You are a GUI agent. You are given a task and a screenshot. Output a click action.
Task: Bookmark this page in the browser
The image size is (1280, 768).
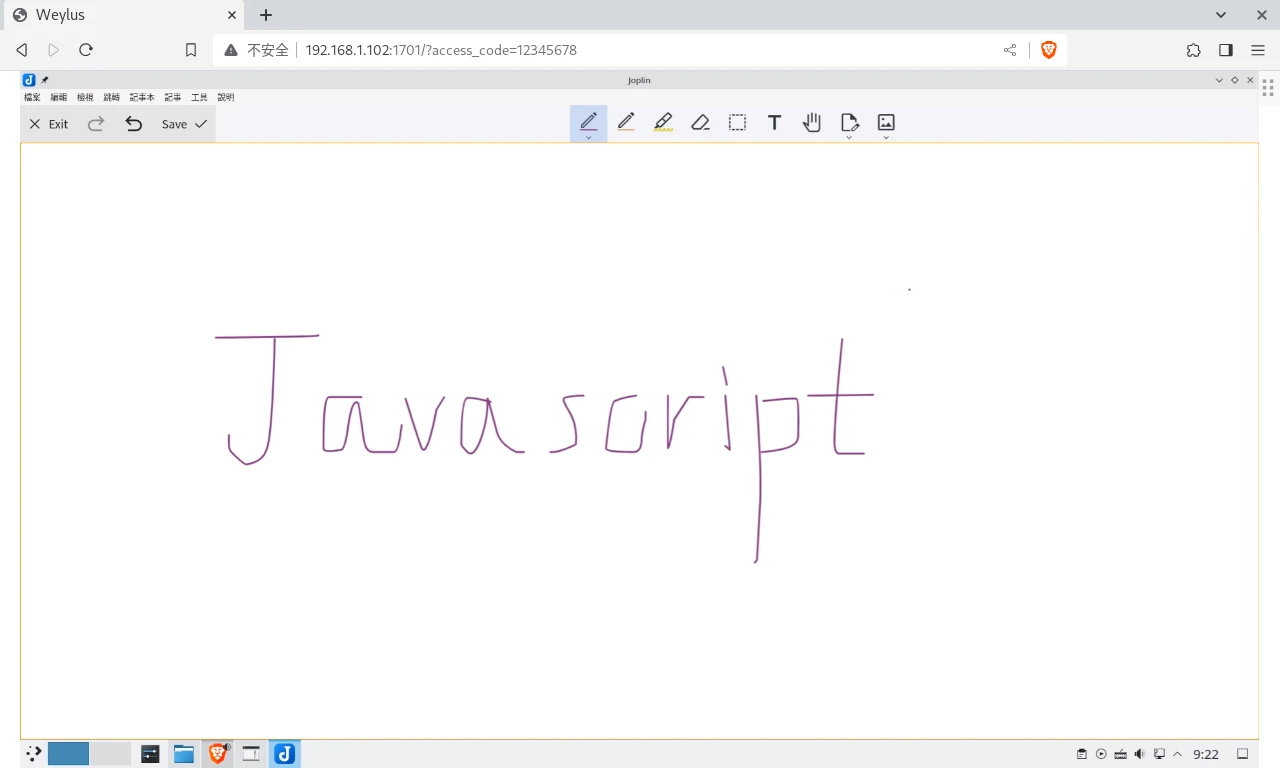click(191, 50)
